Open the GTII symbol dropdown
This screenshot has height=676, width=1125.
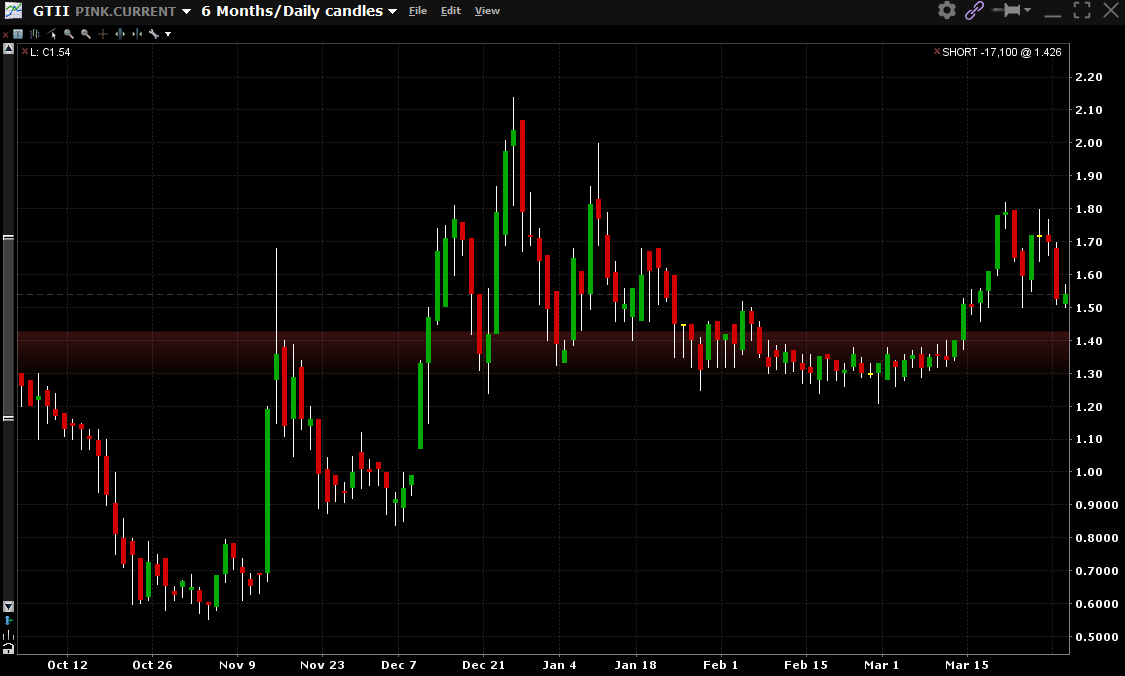coord(187,11)
